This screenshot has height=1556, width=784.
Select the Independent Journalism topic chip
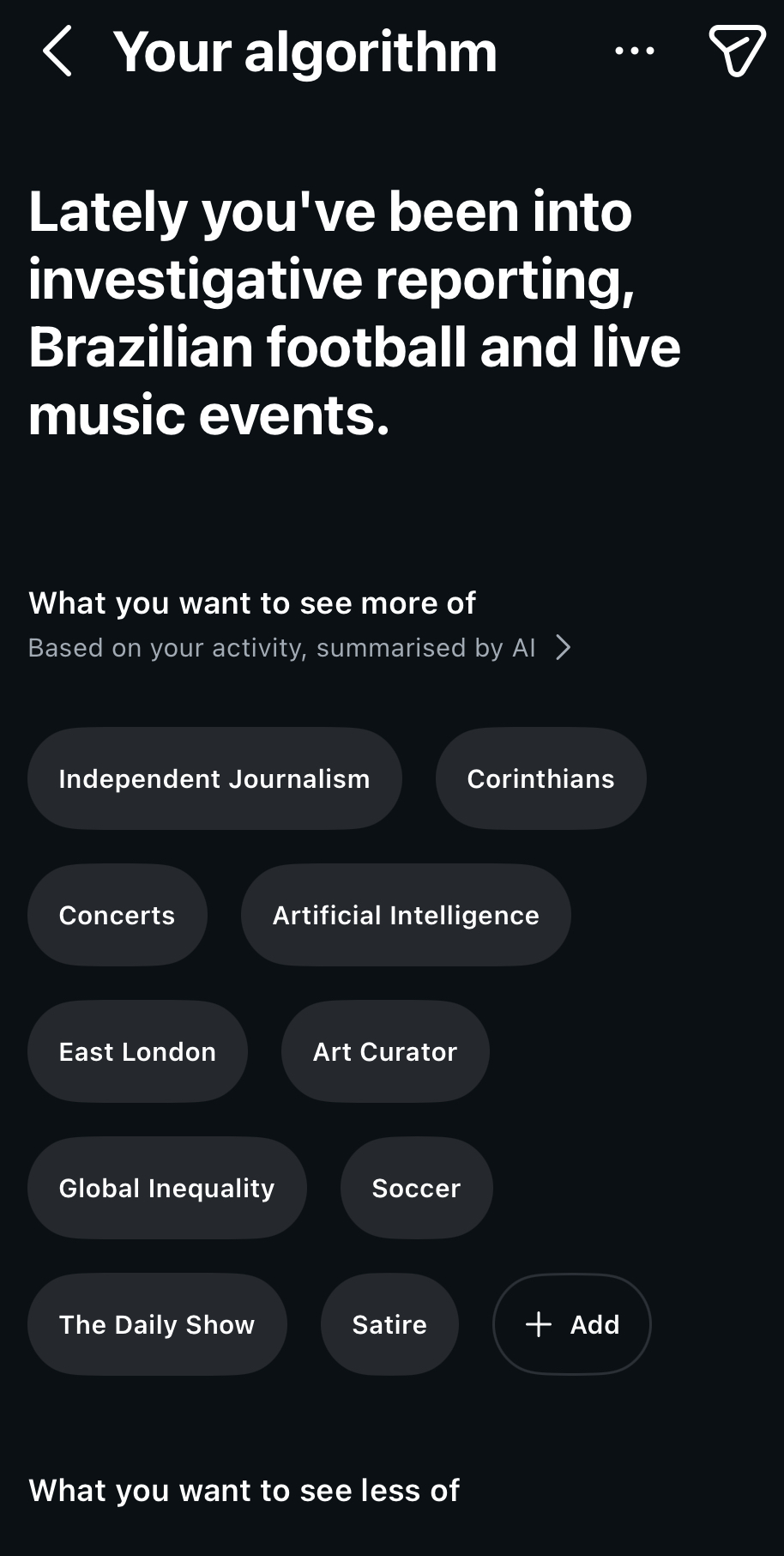[x=214, y=778]
